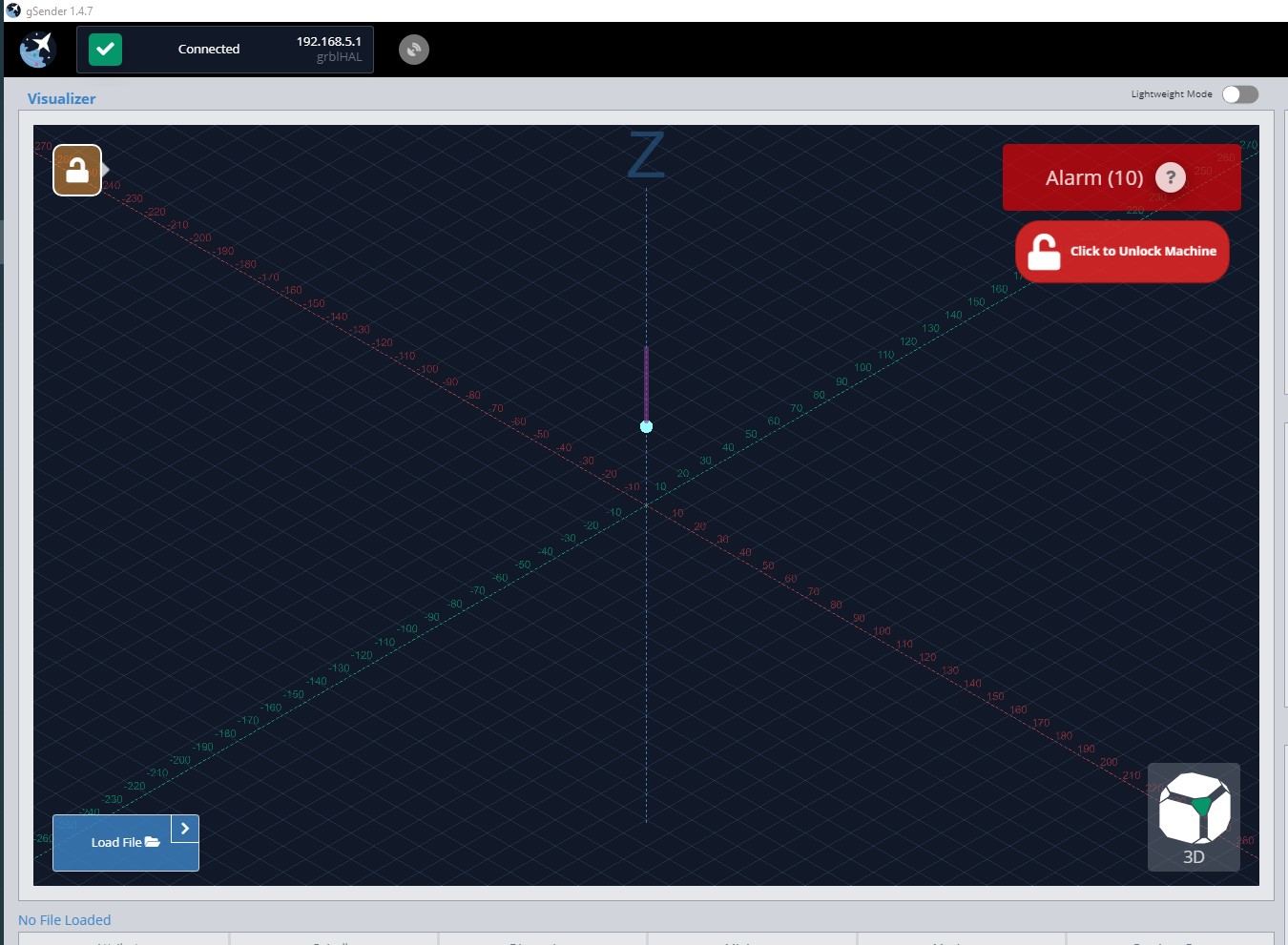
Task: Click the No File Loaded label
Action: (65, 920)
